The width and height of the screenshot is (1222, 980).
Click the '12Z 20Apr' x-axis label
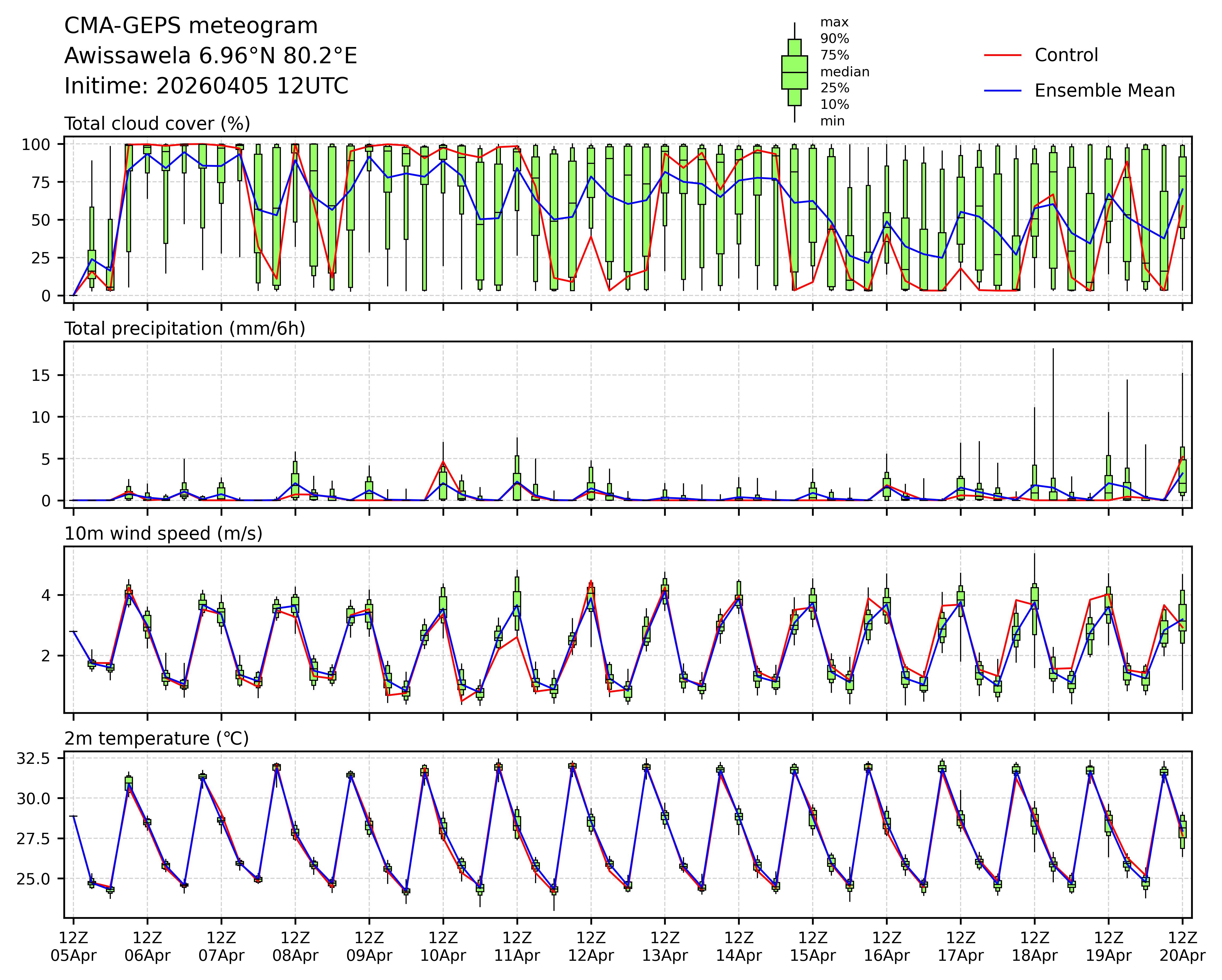coord(1182,946)
